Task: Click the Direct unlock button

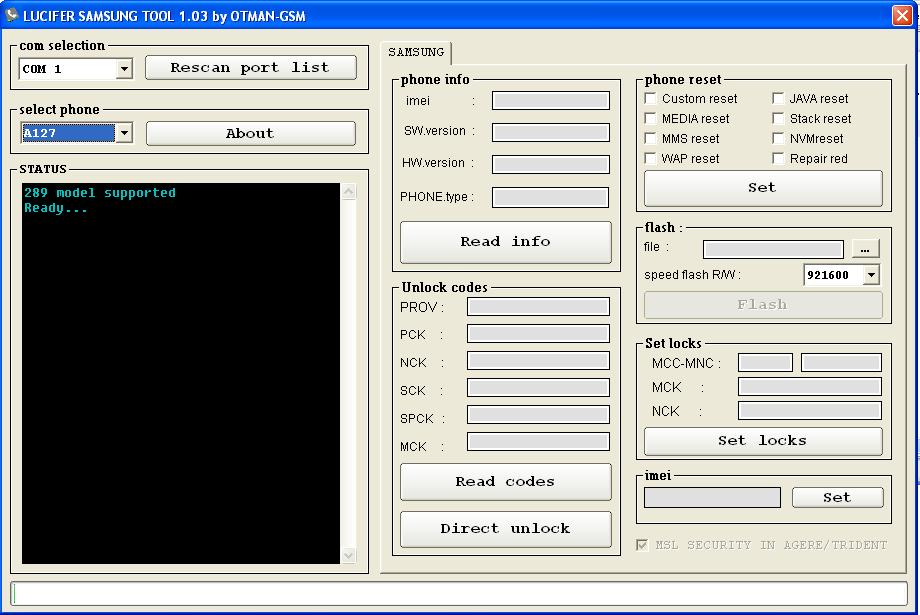Action: [x=506, y=529]
